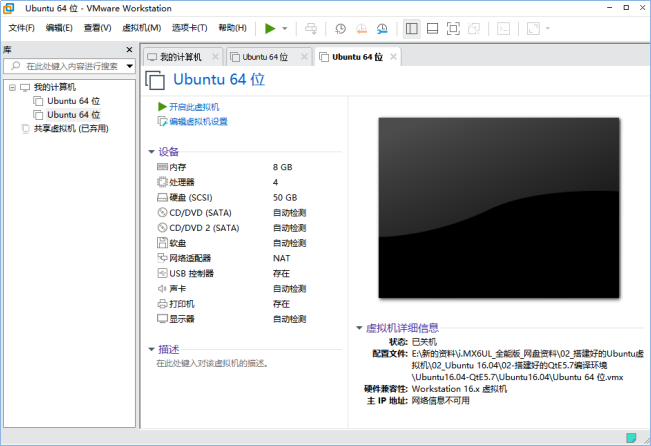Click the full screen mode icon
This screenshot has width=651, height=446.
[x=453, y=28]
